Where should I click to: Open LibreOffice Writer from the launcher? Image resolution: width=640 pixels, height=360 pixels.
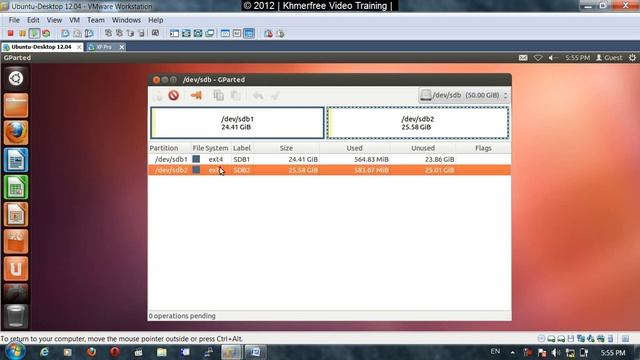16,160
